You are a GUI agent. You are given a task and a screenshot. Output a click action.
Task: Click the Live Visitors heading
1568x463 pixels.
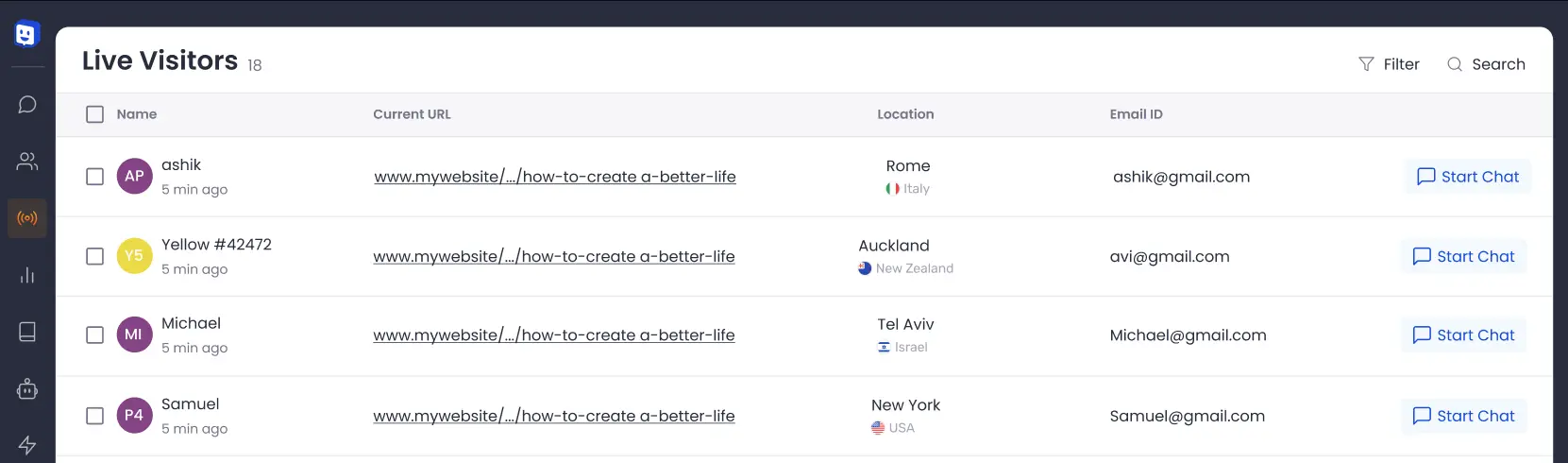tap(160, 60)
